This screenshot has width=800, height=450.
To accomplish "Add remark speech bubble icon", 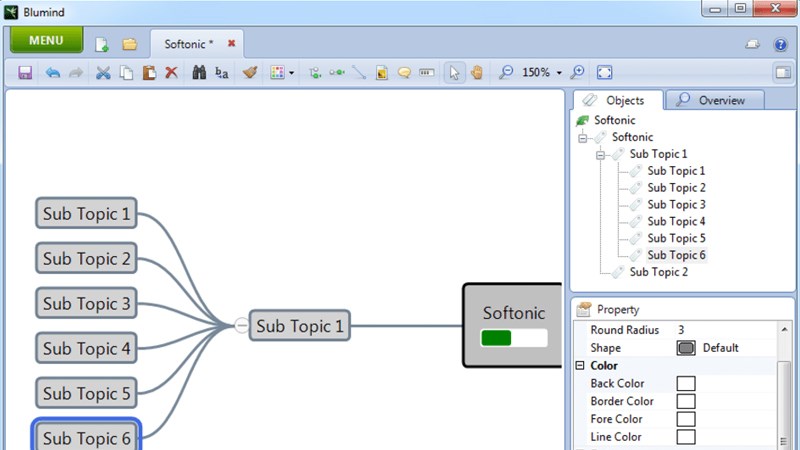I will [404, 72].
